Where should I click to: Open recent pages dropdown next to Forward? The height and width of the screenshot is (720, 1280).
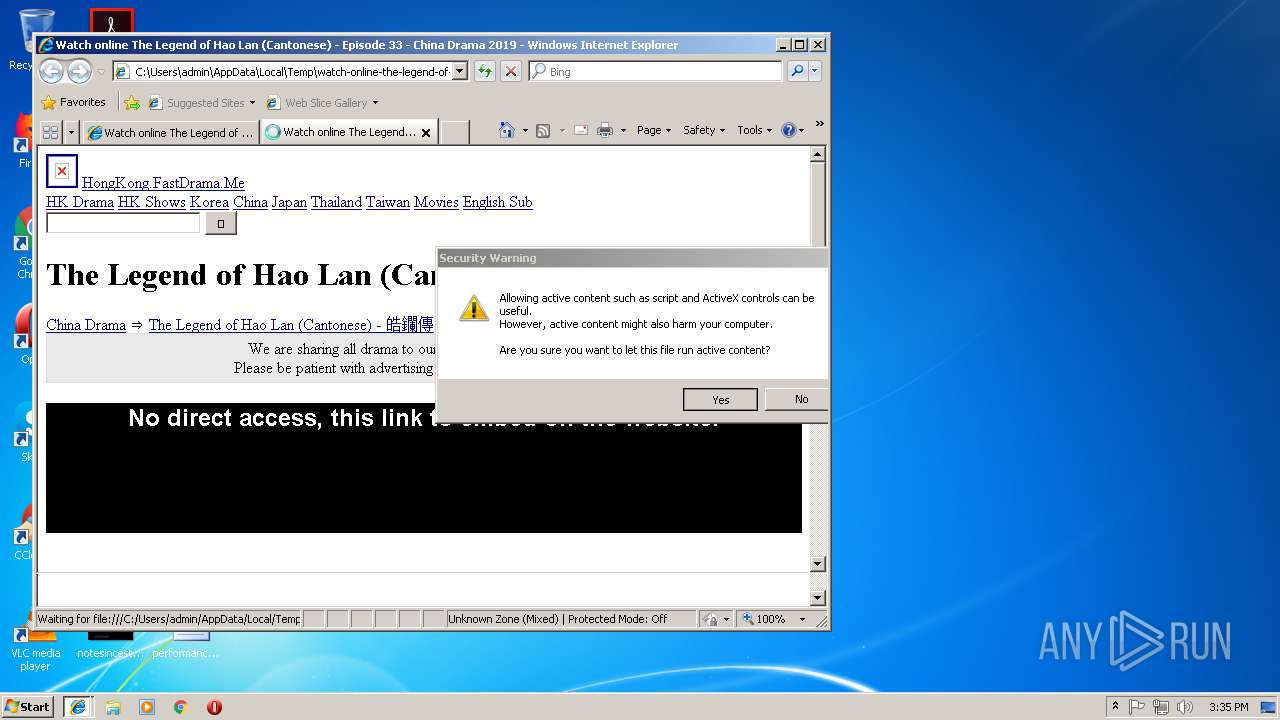pos(101,72)
